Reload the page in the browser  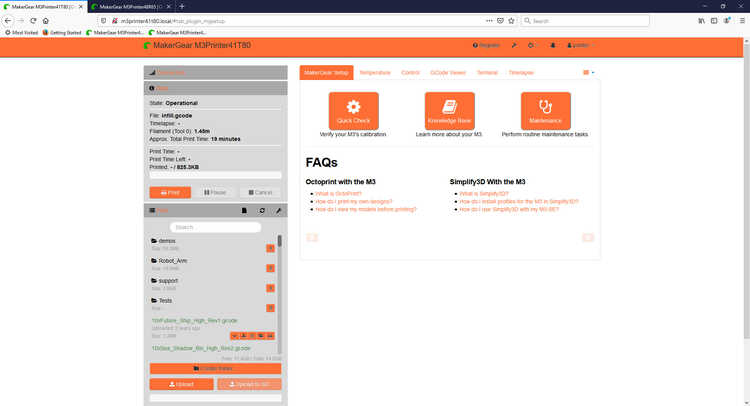point(33,21)
